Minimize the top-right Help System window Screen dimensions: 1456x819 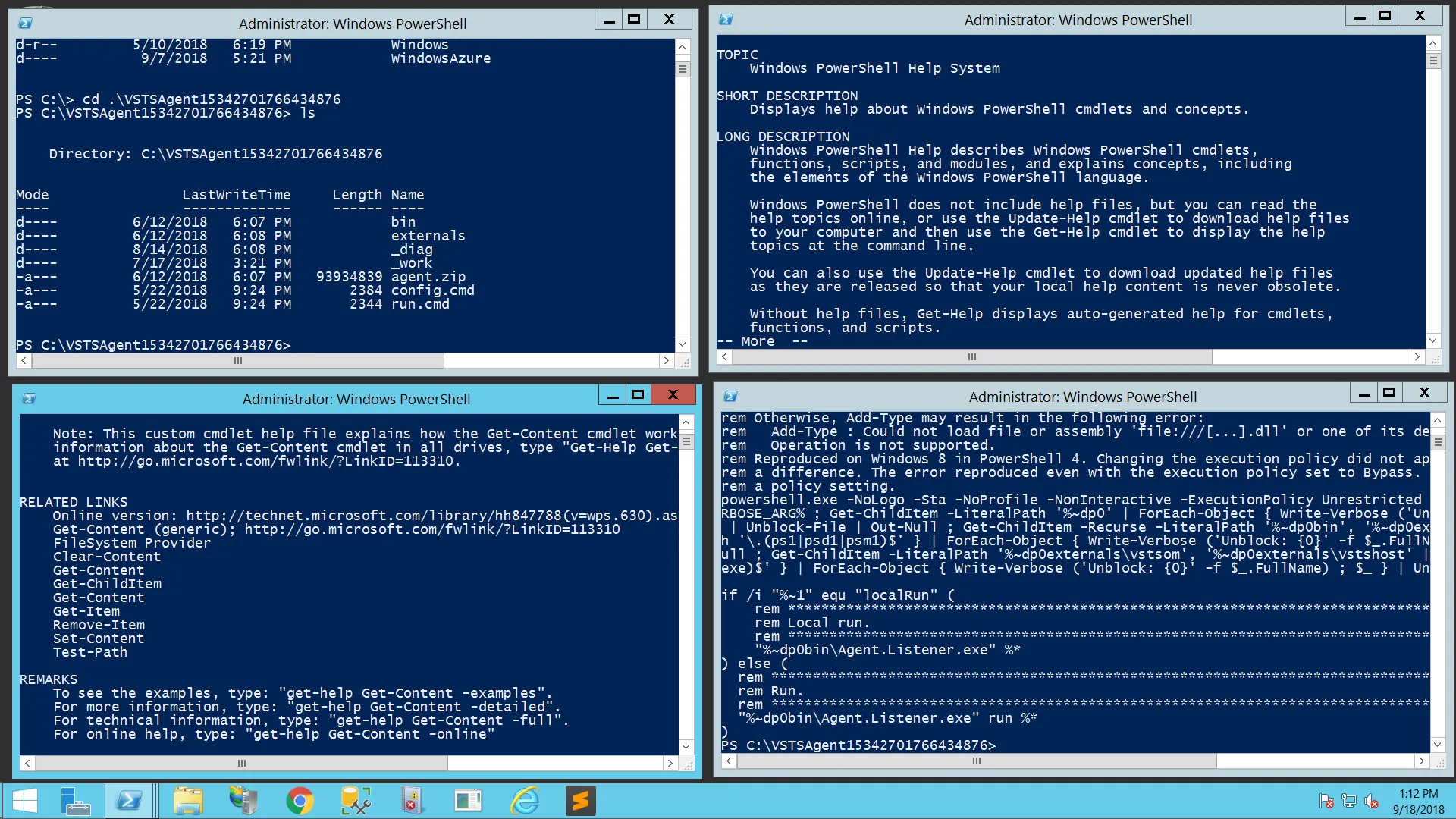point(1360,17)
